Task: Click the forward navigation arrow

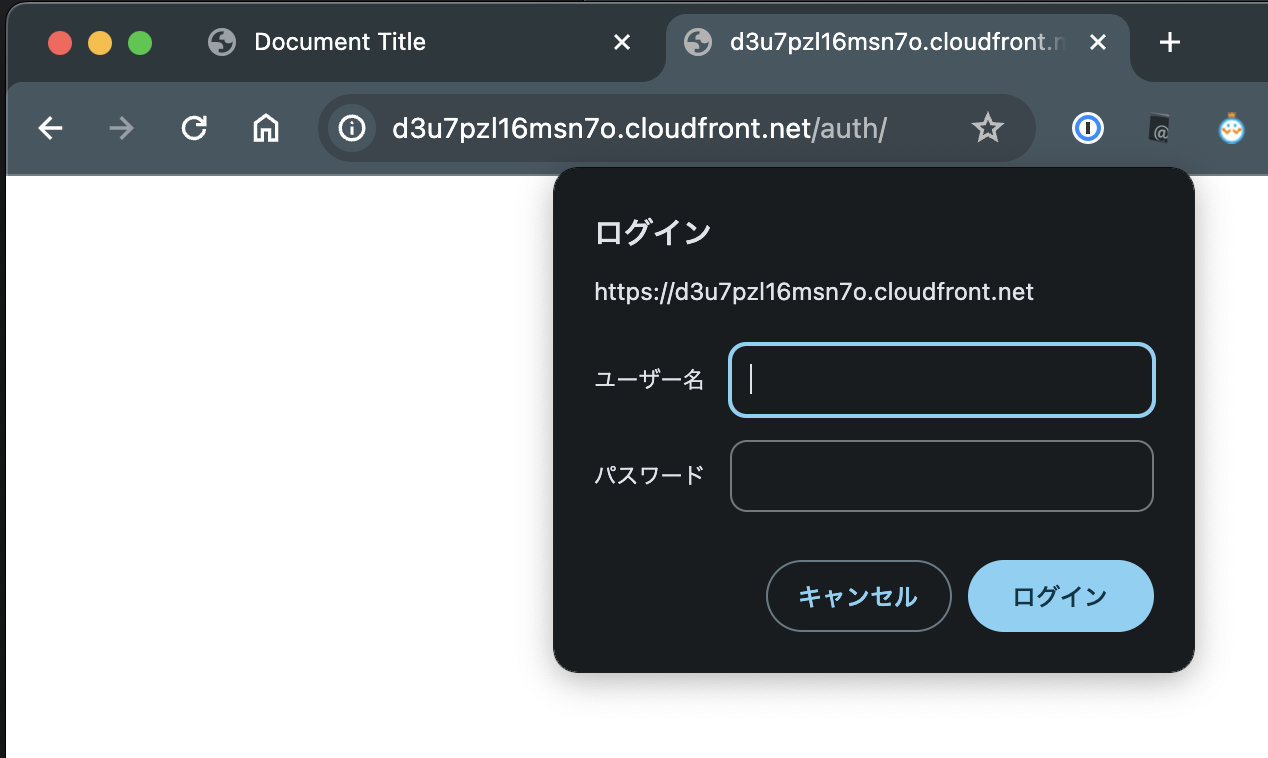Action: [x=121, y=128]
